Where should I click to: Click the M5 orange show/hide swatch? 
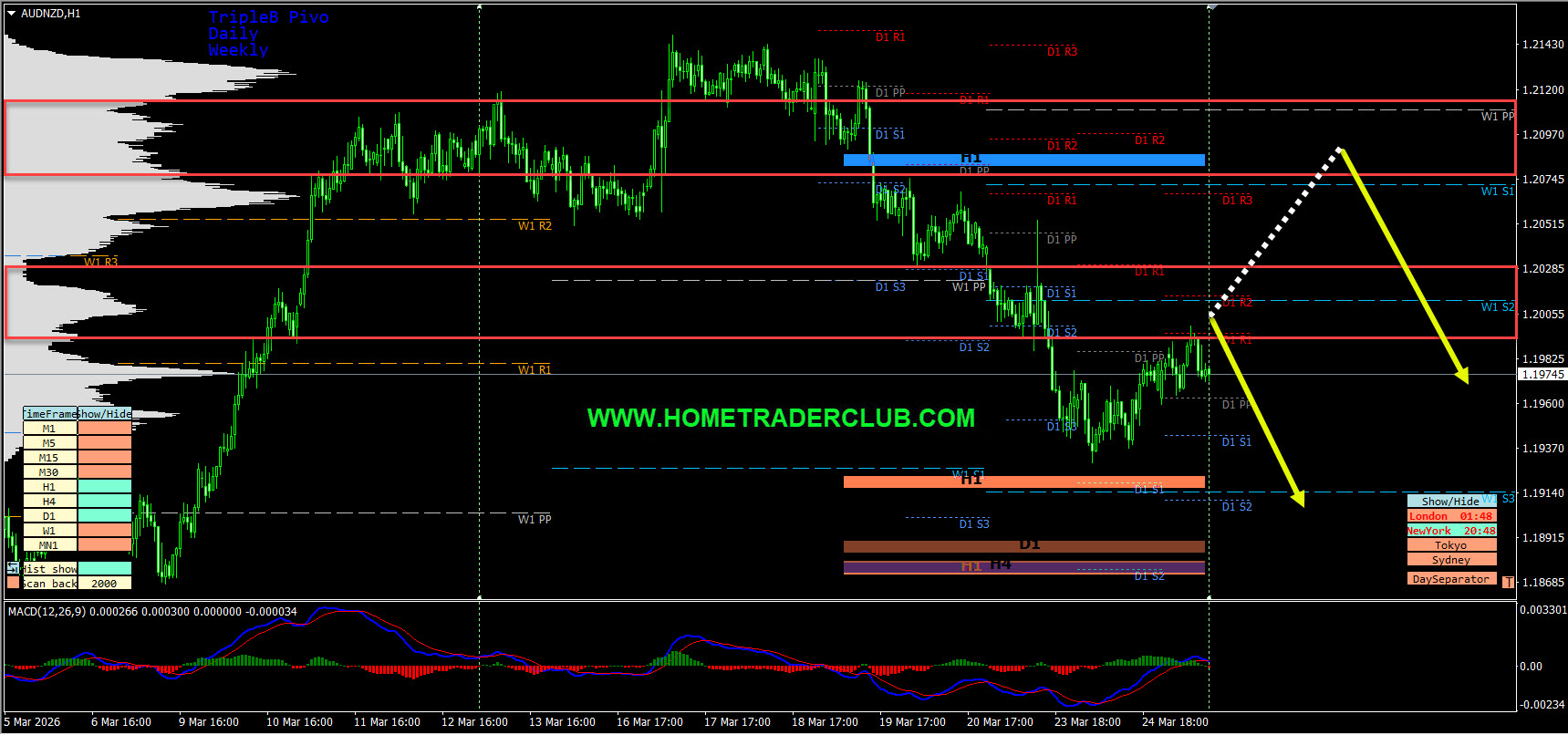coord(105,443)
